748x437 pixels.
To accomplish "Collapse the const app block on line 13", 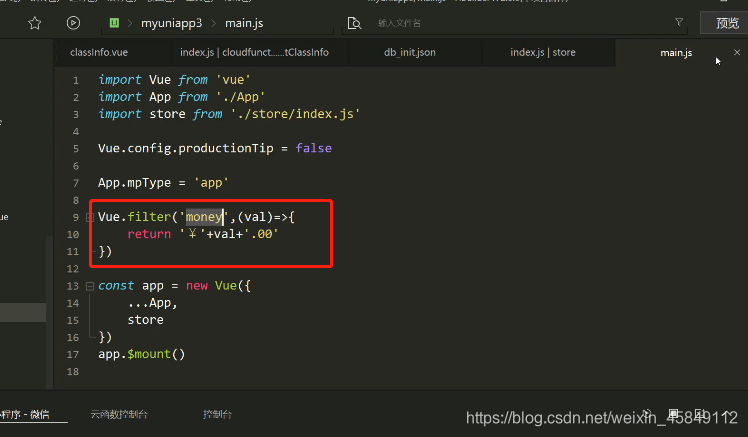I will tap(90, 286).
